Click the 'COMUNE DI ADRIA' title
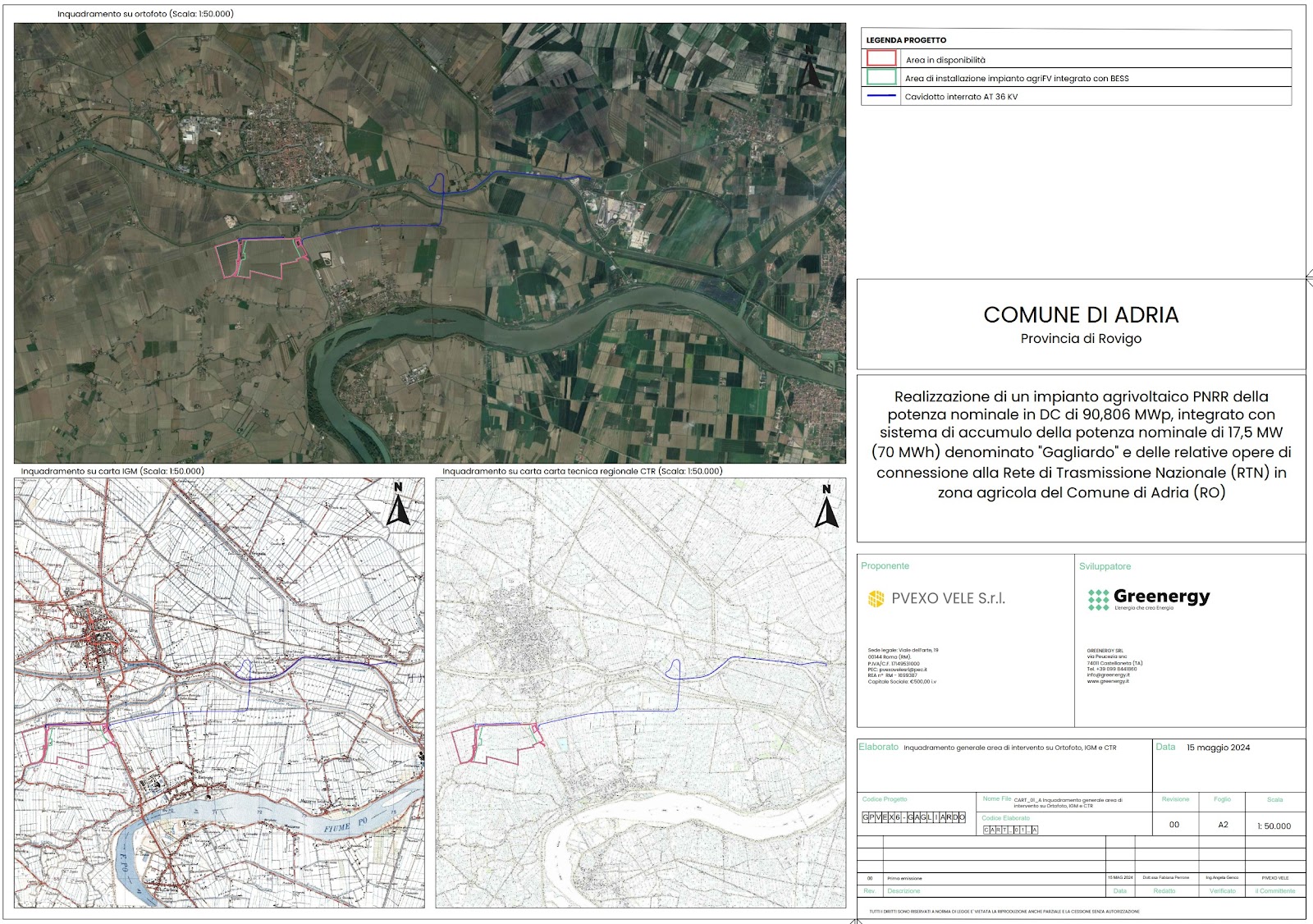 [1081, 315]
